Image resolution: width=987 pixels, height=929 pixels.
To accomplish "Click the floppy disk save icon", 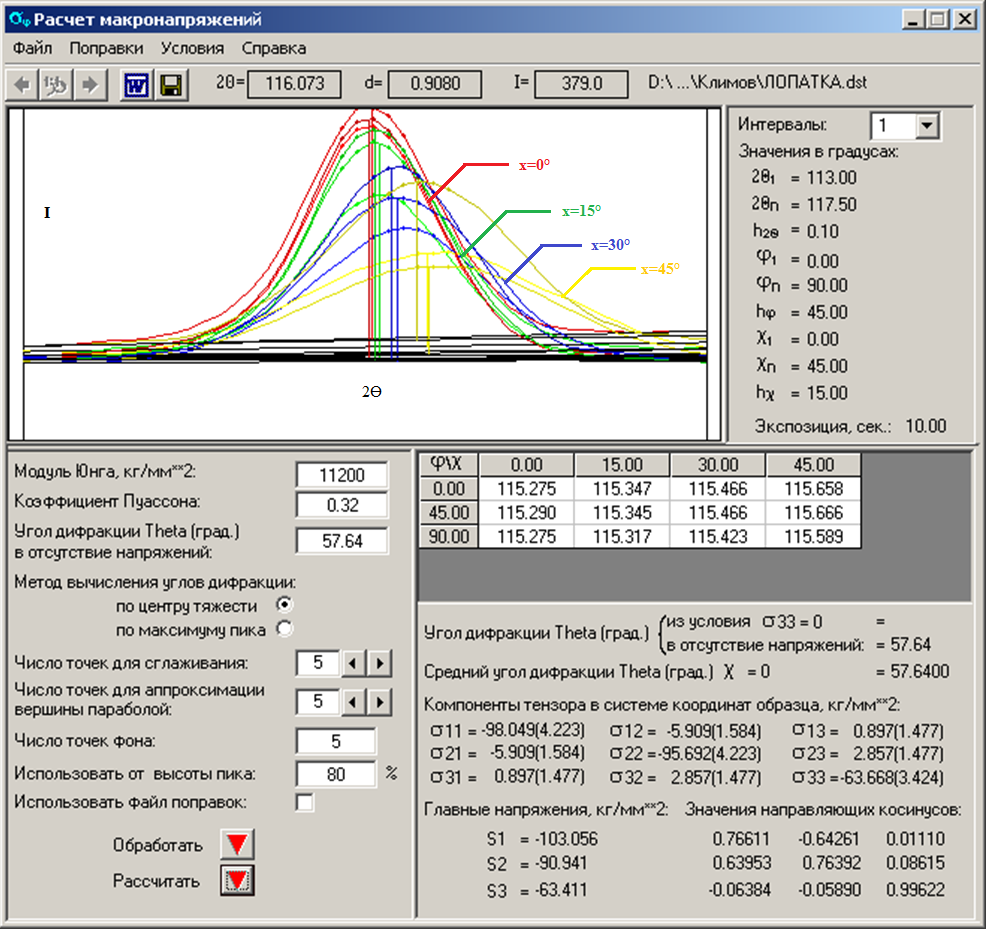I will [x=171, y=85].
